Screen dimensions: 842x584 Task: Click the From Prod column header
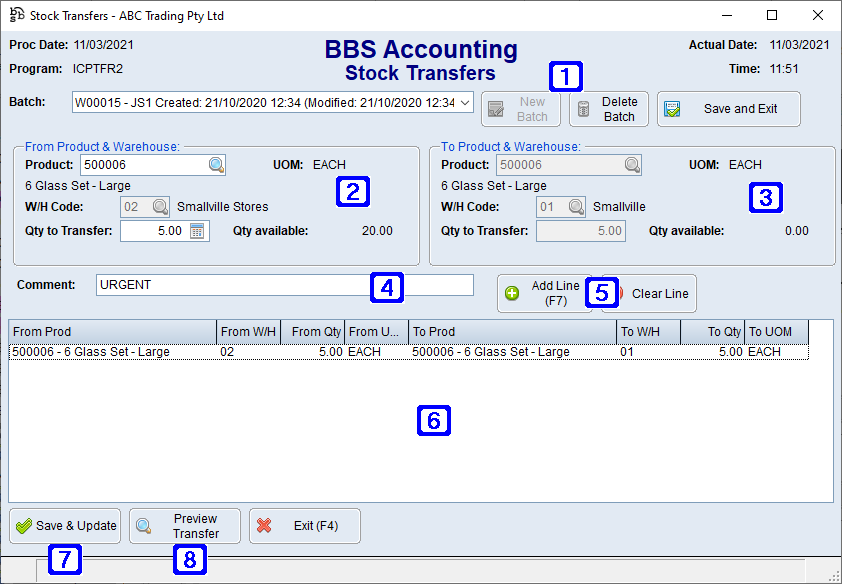110,331
